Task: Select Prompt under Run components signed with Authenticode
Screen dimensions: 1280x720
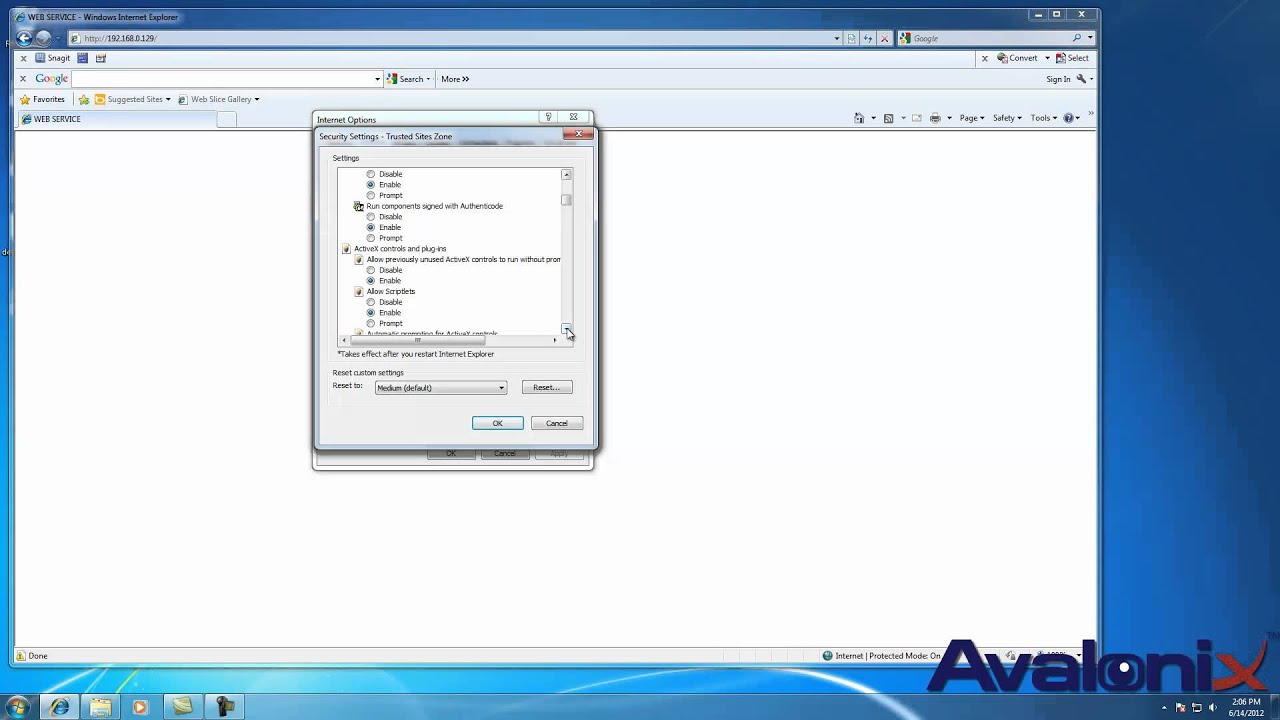Action: click(x=371, y=238)
